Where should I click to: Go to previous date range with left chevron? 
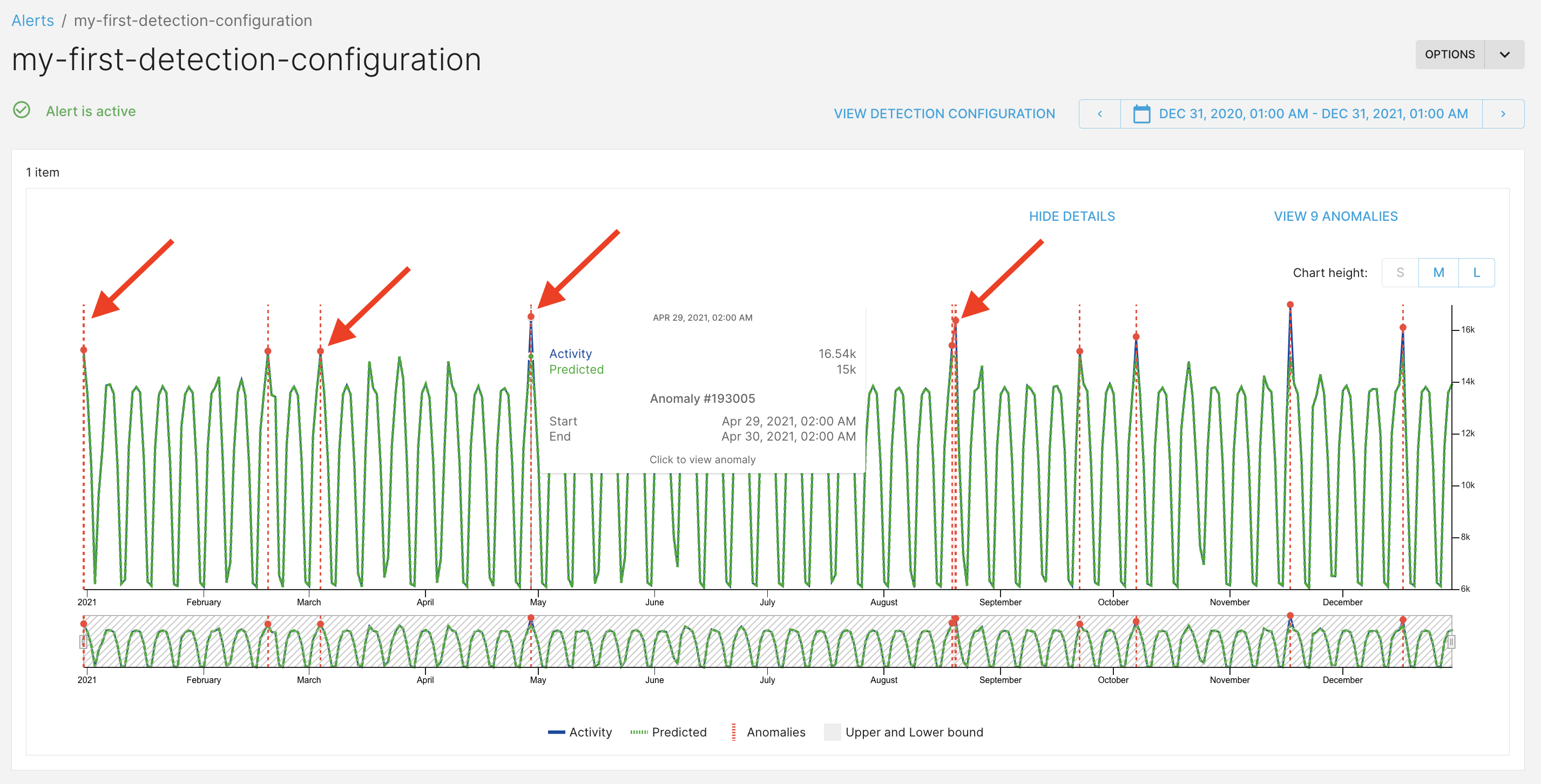click(1099, 113)
